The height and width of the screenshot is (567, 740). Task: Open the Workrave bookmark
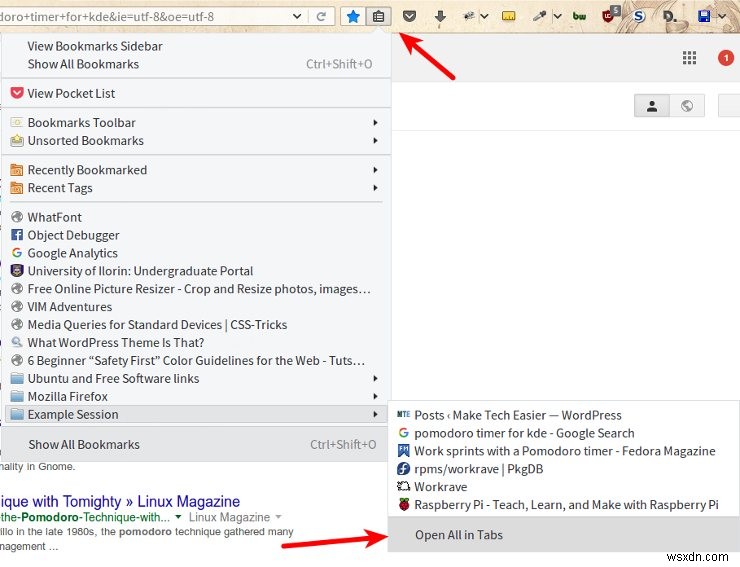coord(564,487)
